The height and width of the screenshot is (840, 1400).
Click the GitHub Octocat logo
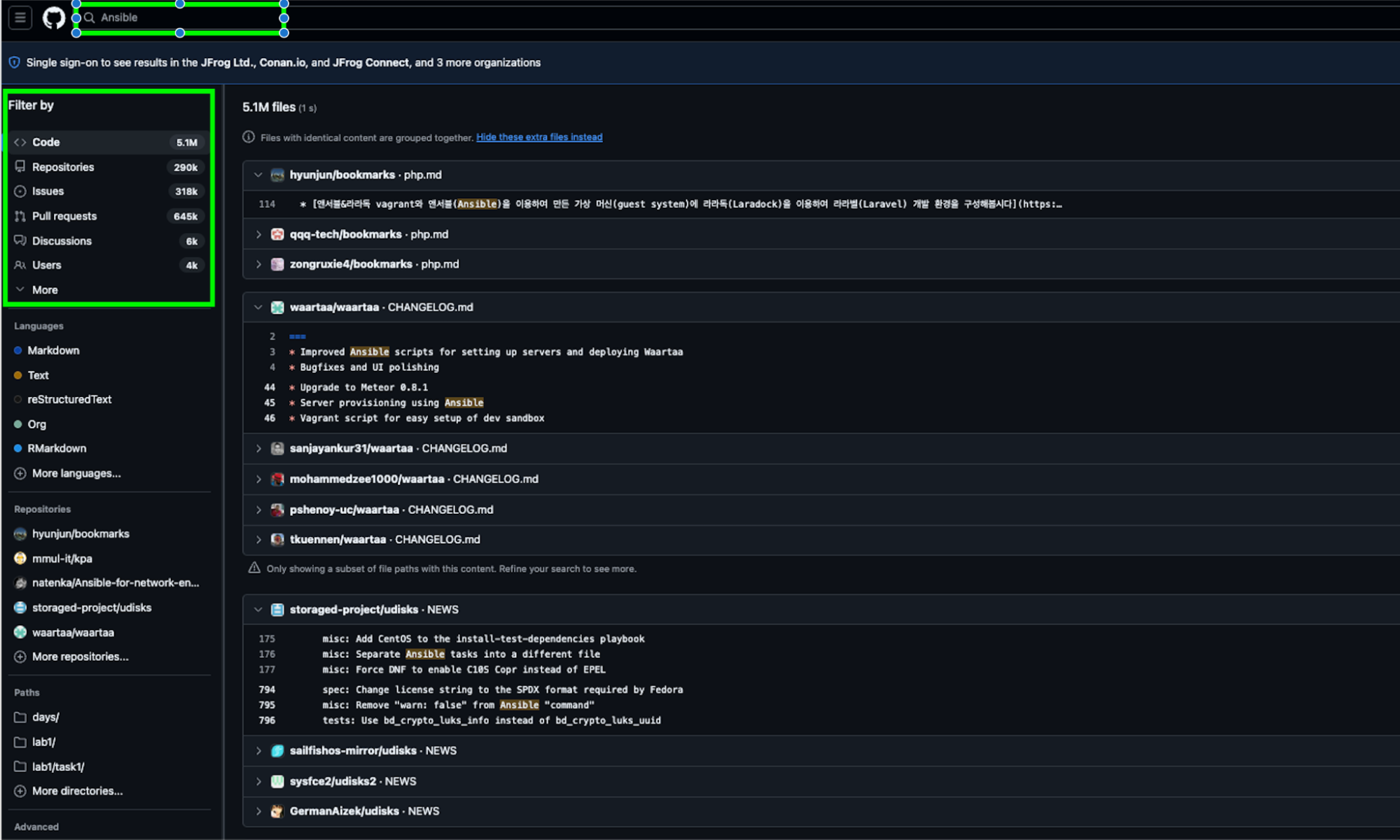pyautogui.click(x=54, y=17)
